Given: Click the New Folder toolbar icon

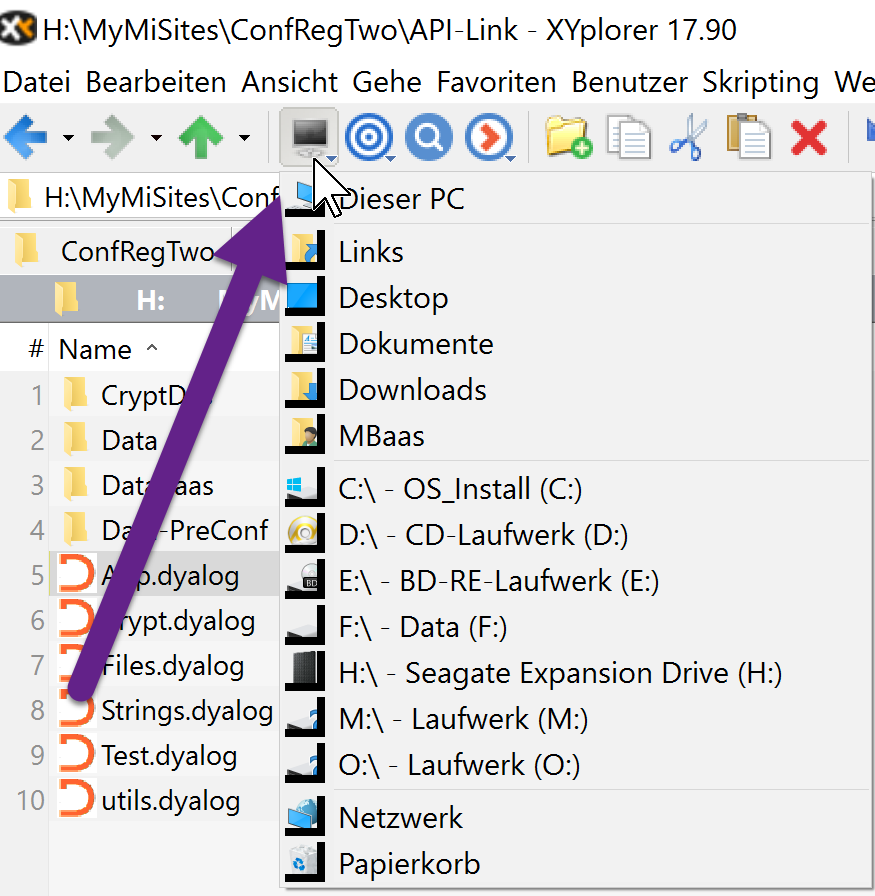Looking at the screenshot, I should click(x=569, y=137).
